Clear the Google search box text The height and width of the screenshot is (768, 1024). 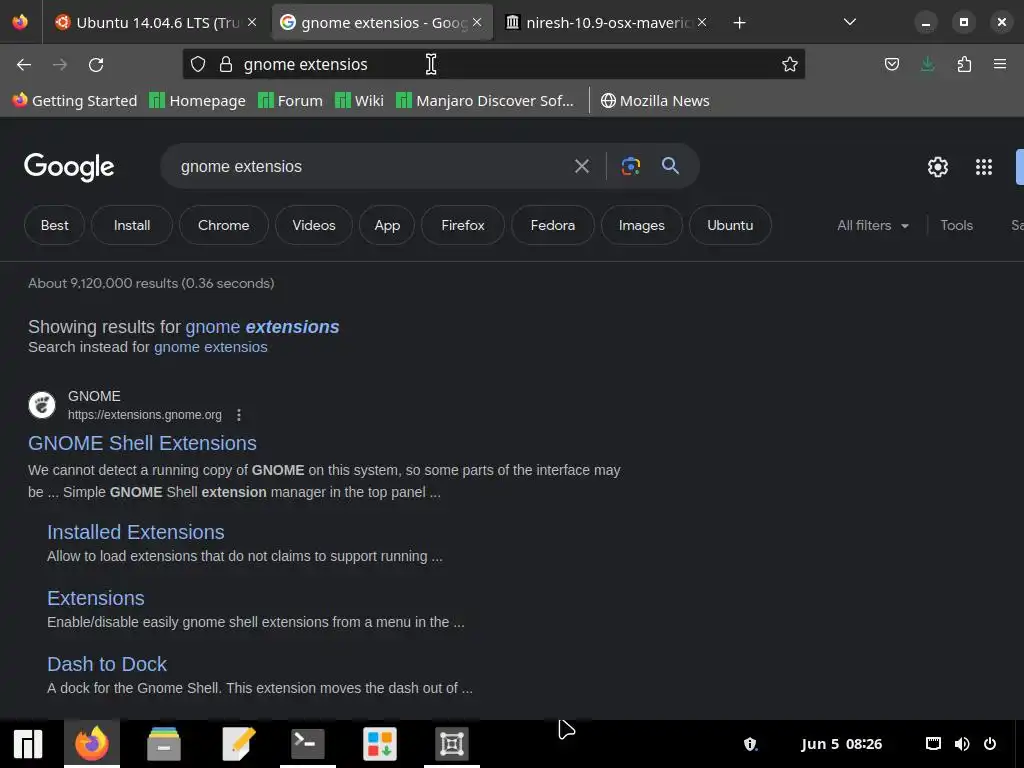[x=582, y=167]
